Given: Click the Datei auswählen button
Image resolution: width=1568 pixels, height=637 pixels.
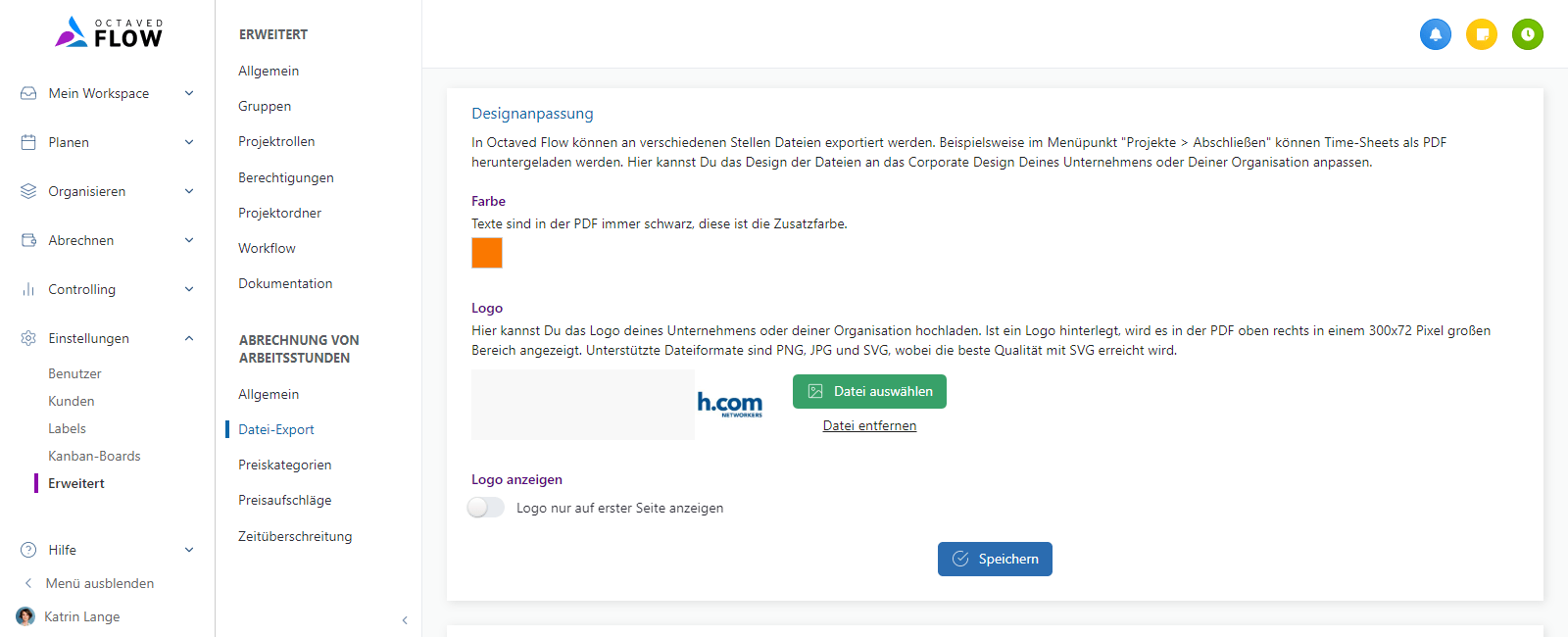Looking at the screenshot, I should point(869,391).
